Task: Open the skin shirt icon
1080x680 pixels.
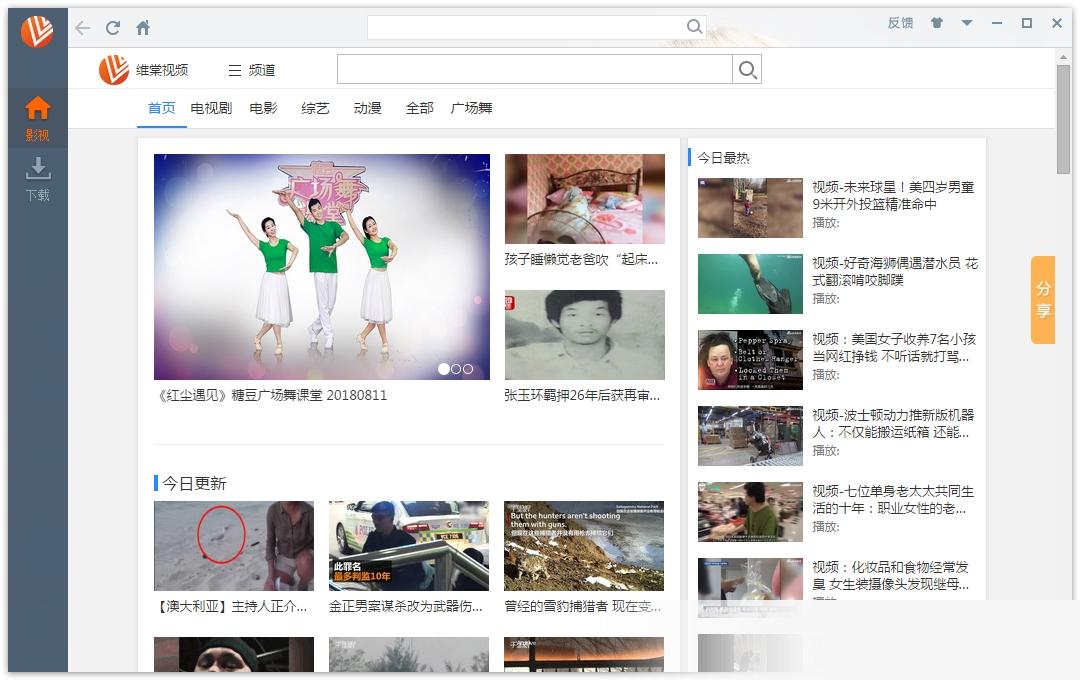Action: (937, 23)
